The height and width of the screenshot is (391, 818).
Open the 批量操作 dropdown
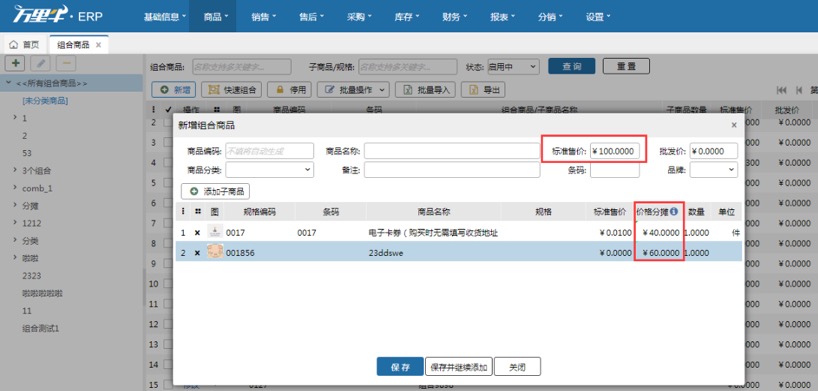(x=353, y=90)
